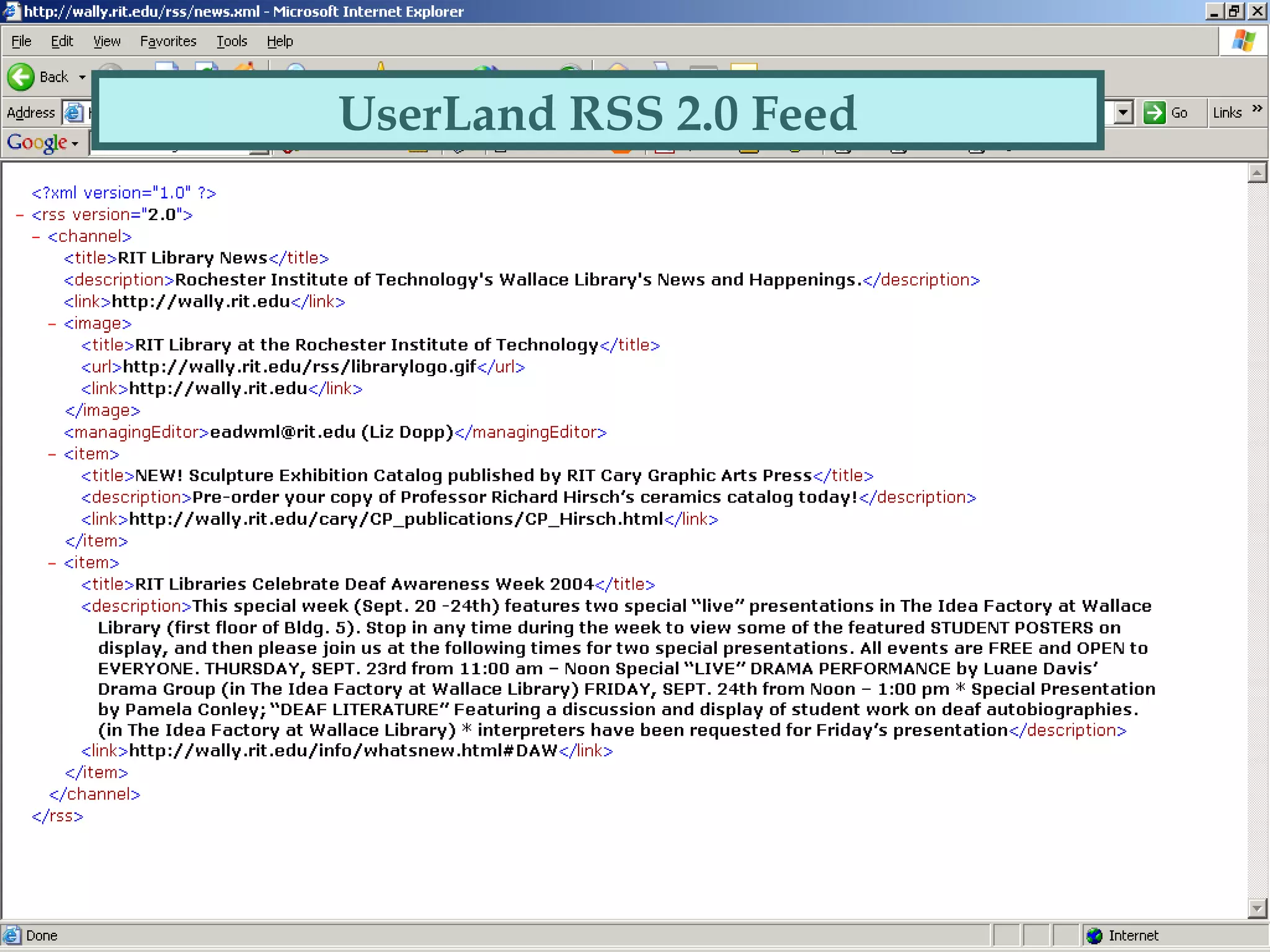Open the View menu
The height and width of the screenshot is (952, 1270).
pos(107,42)
